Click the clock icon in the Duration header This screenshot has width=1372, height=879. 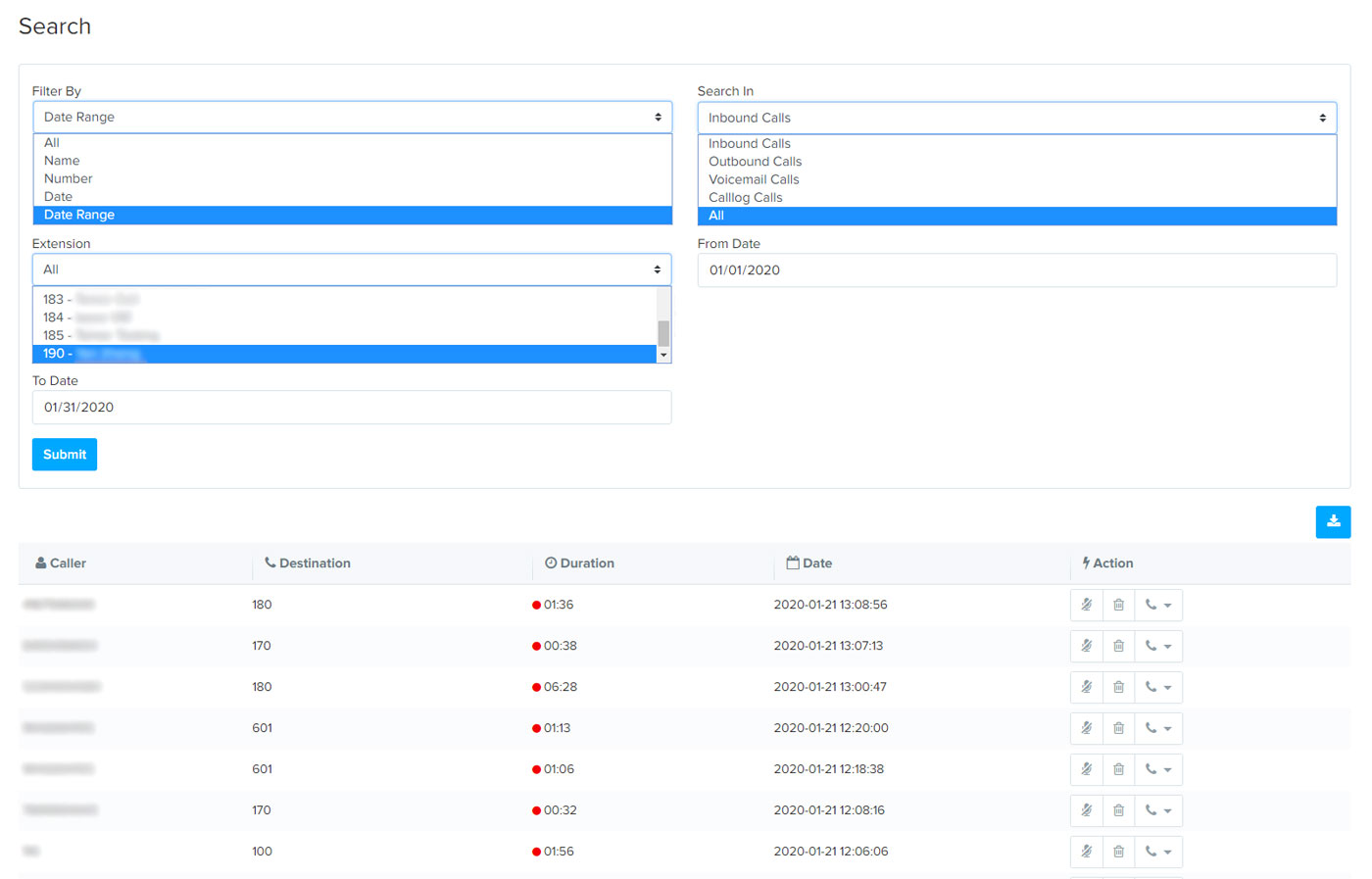point(550,562)
